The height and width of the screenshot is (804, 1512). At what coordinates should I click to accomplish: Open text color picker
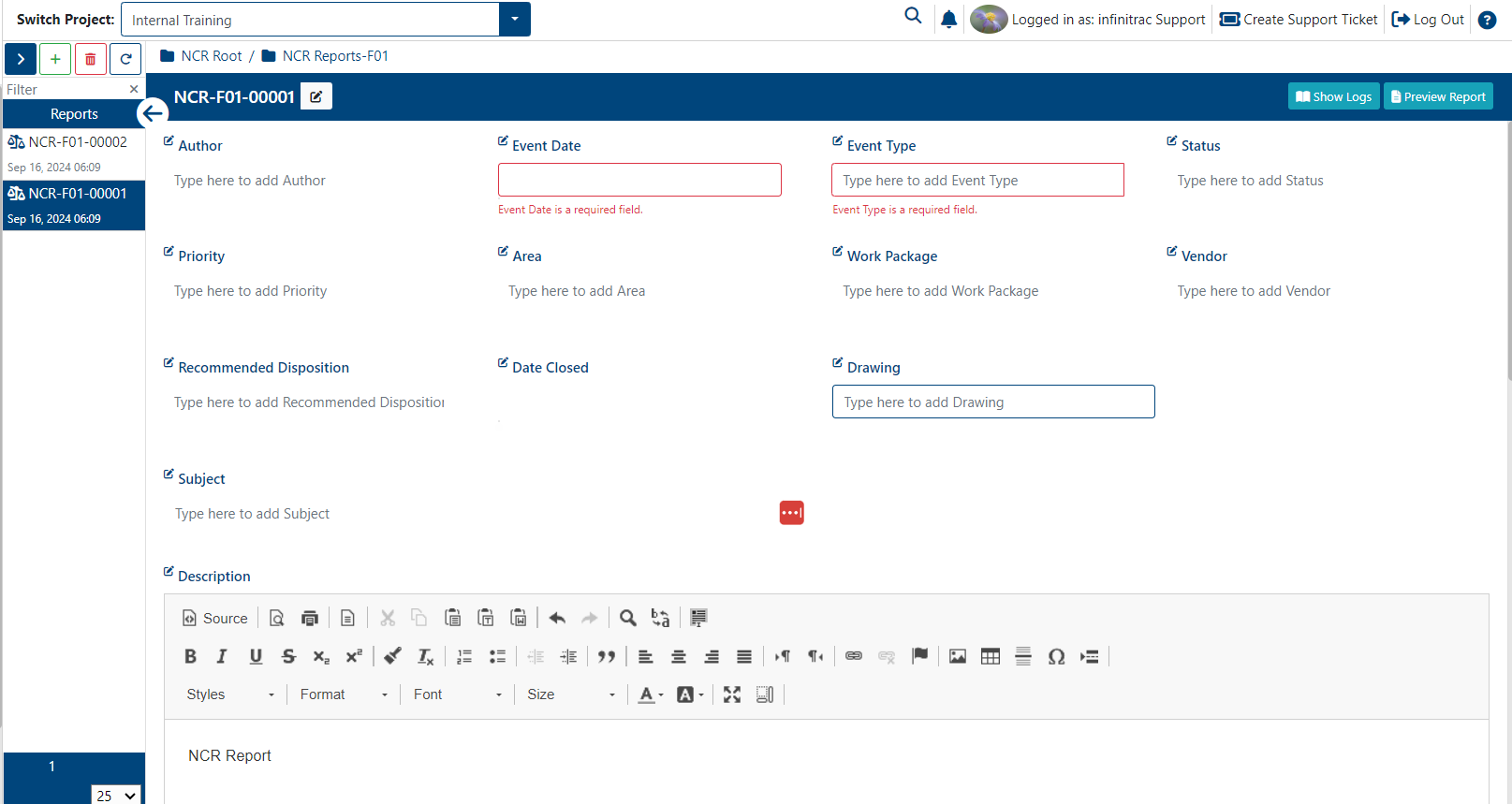pos(651,694)
